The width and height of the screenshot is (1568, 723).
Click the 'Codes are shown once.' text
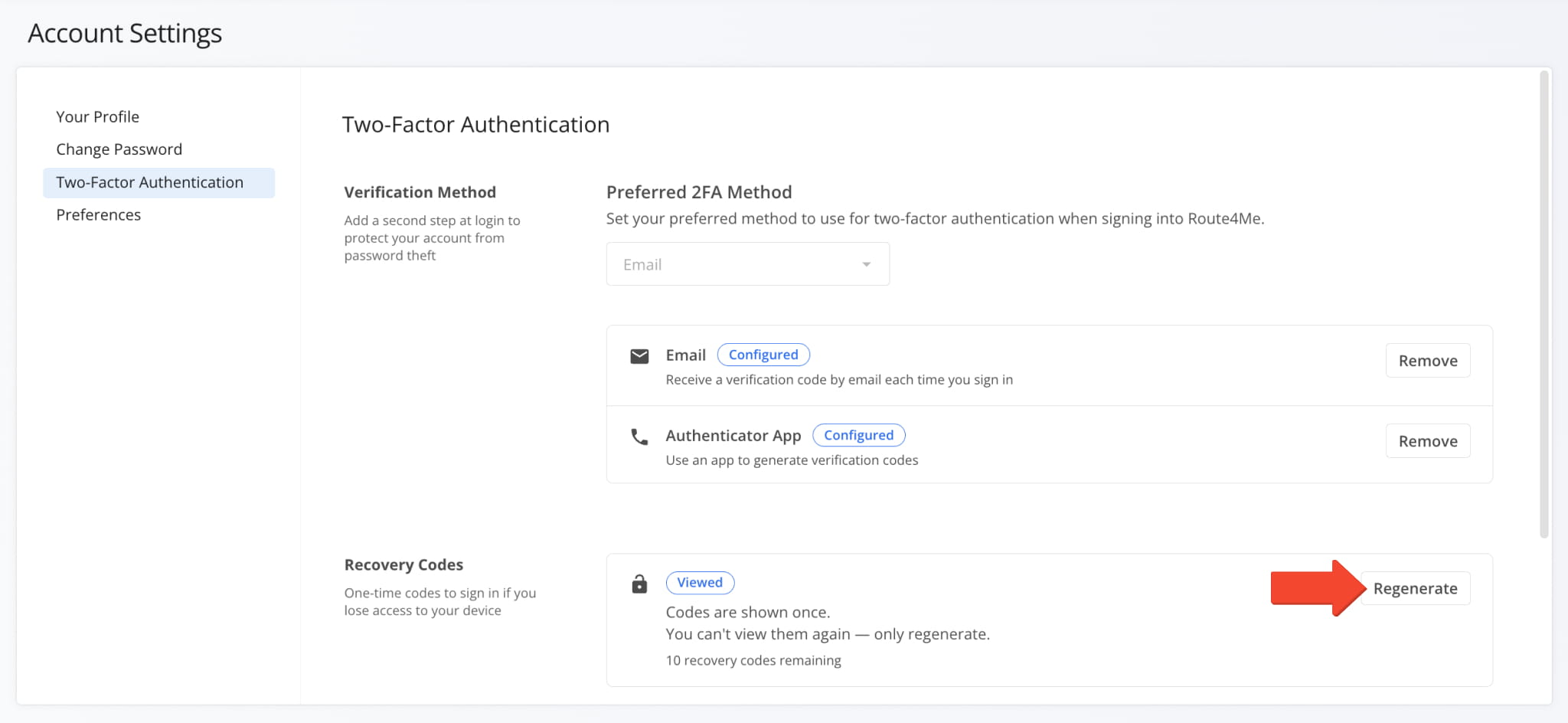point(748,612)
